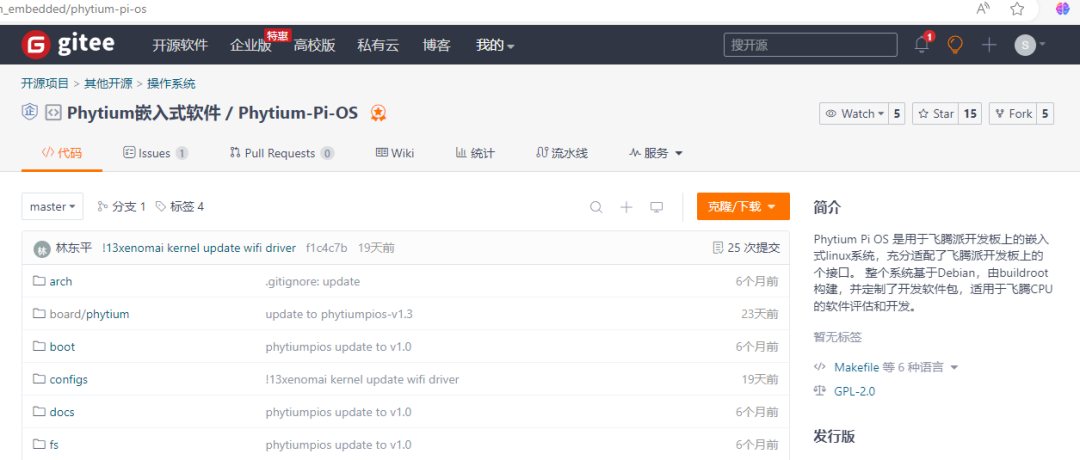This screenshot has width=1080, height=460.
Task: Open board/phytium folder
Action: 90,314
